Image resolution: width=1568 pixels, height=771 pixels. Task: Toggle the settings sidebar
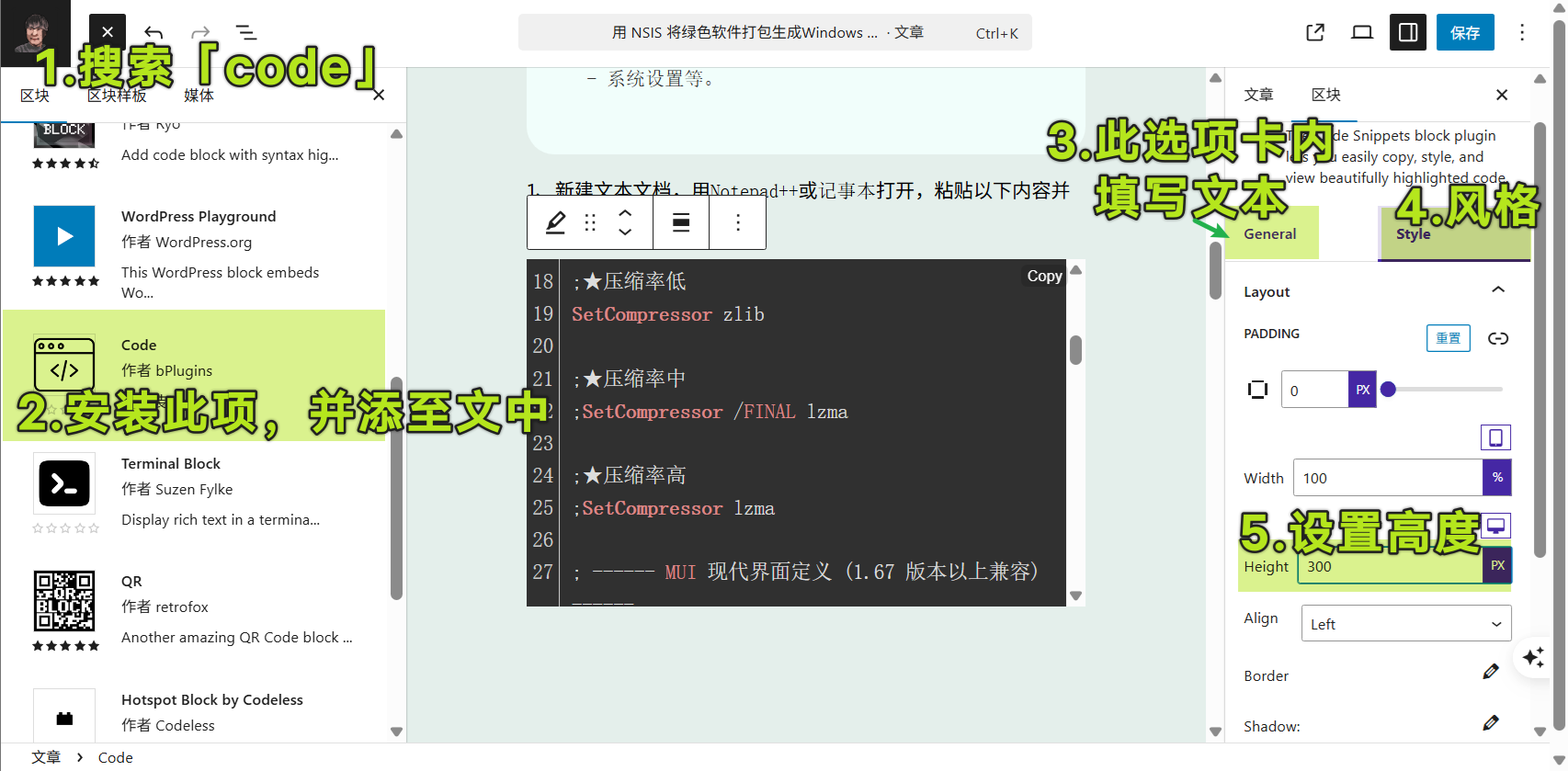point(1408,32)
